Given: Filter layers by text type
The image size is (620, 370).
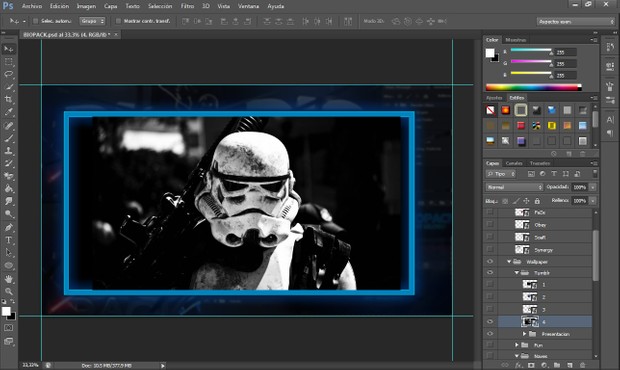Looking at the screenshot, I should pos(554,174).
